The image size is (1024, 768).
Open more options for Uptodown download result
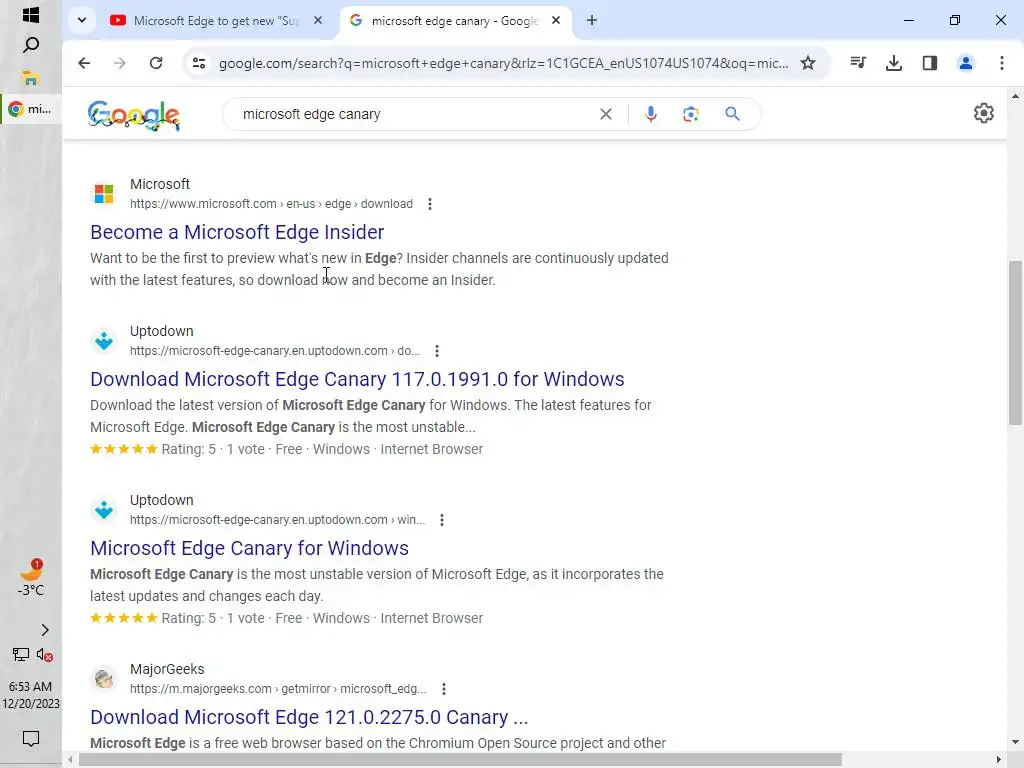[x=437, y=351]
